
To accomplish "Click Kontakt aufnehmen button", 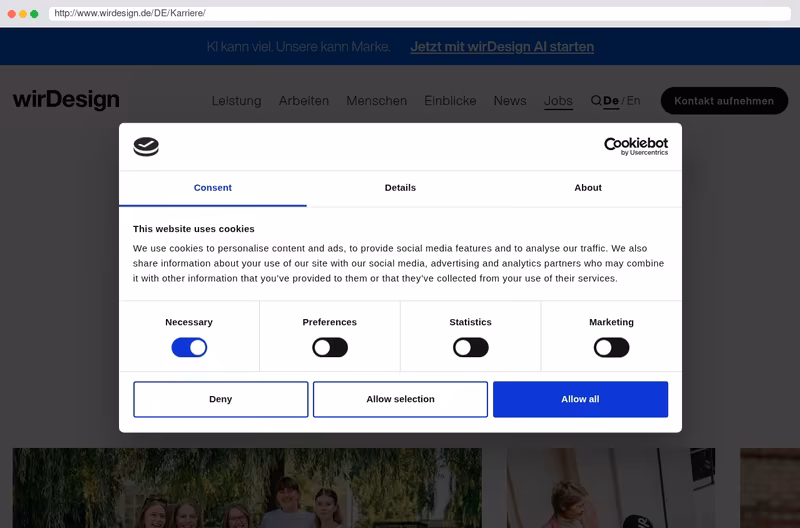I will tap(724, 100).
